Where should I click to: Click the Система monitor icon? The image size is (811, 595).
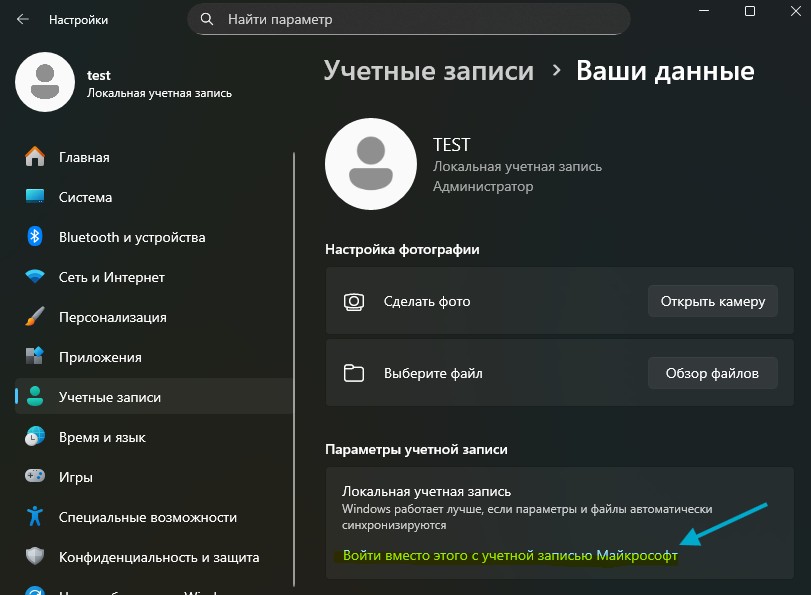(x=35, y=197)
